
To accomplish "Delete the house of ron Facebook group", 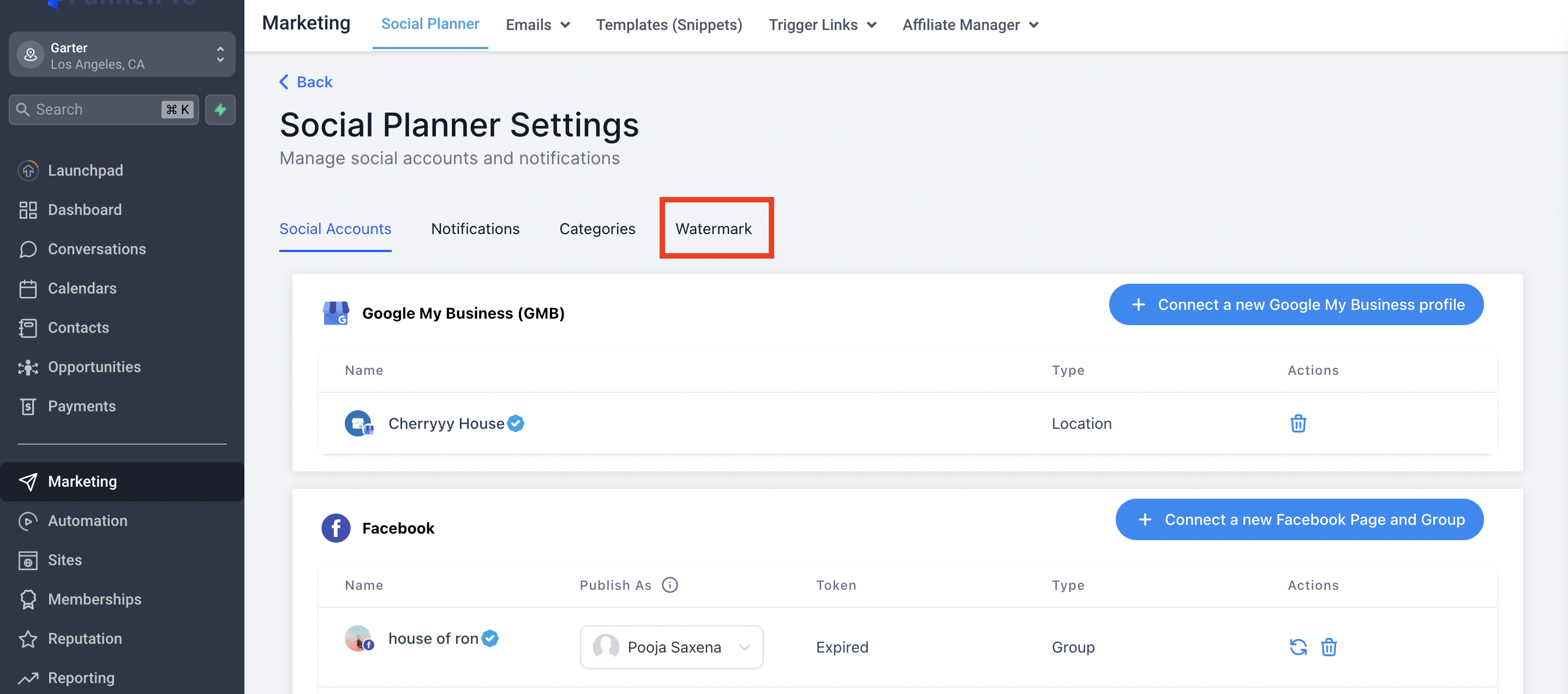I will point(1328,647).
